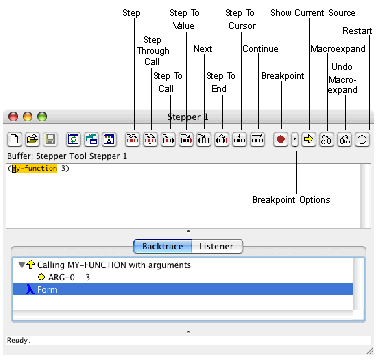Switch to the Listener tab

217,246
